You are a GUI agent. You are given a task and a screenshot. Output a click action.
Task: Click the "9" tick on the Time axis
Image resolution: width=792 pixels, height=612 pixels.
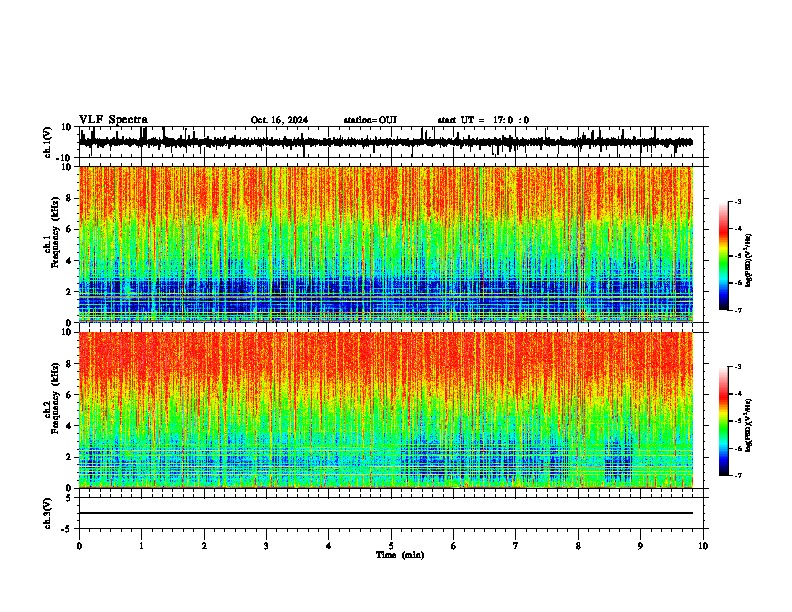click(x=640, y=546)
